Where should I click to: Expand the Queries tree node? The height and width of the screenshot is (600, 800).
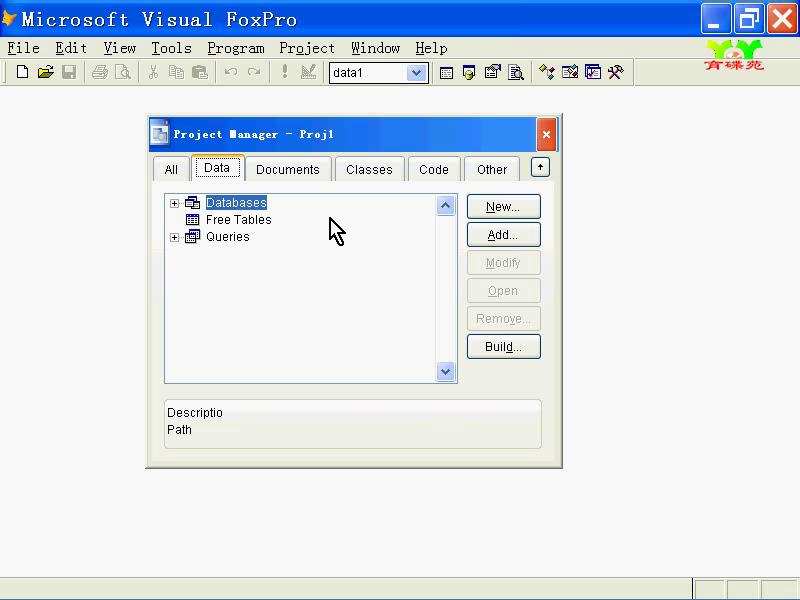[x=174, y=238]
